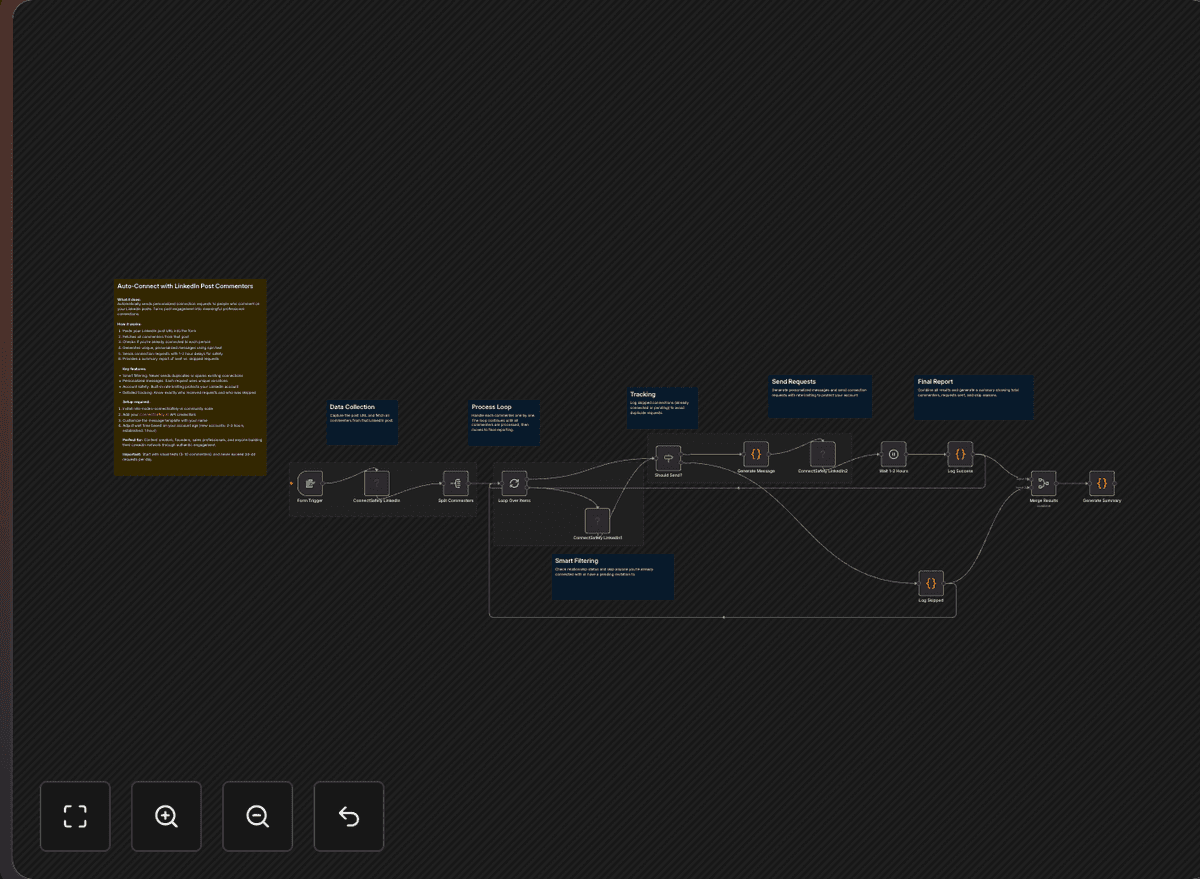This screenshot has height=879, width=1200.
Task: Click the zoom out button
Action: [x=257, y=816]
